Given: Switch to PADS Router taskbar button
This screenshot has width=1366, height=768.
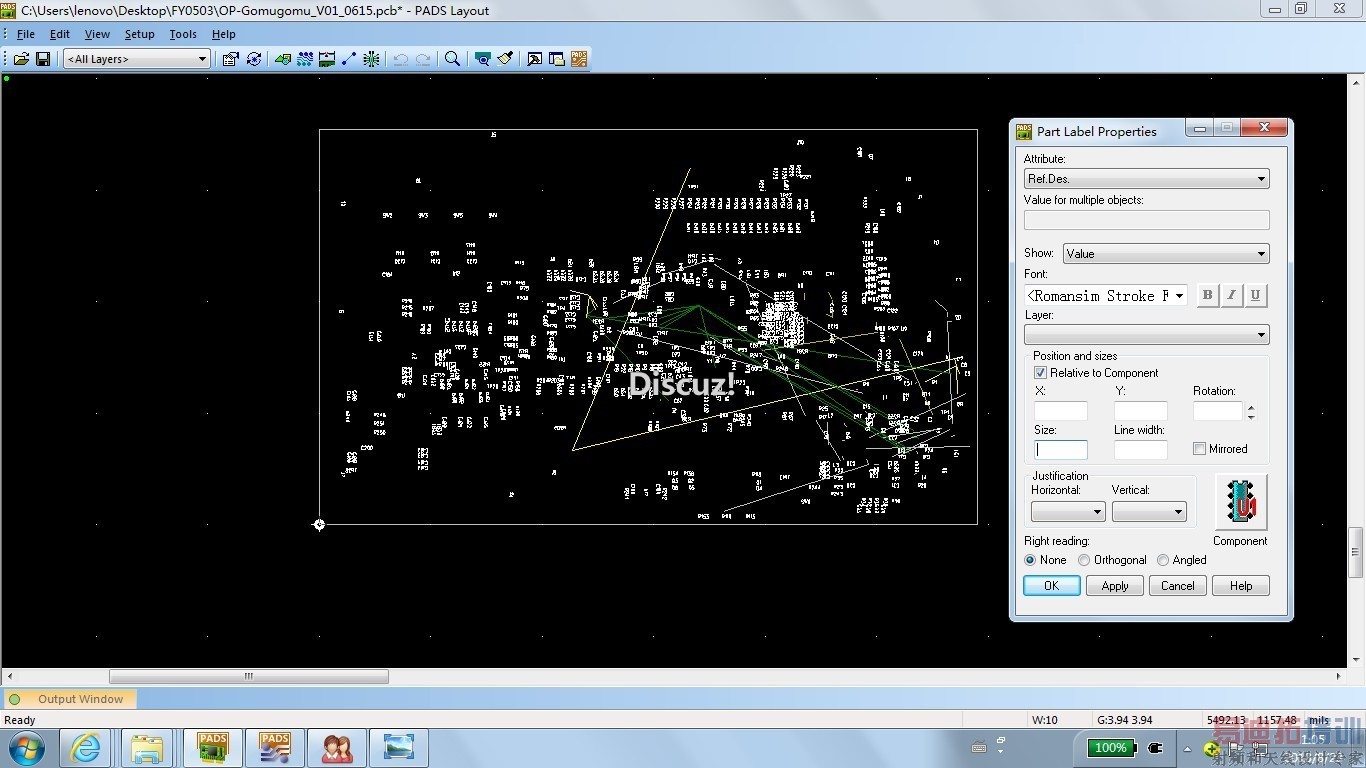Looking at the screenshot, I should (275, 748).
